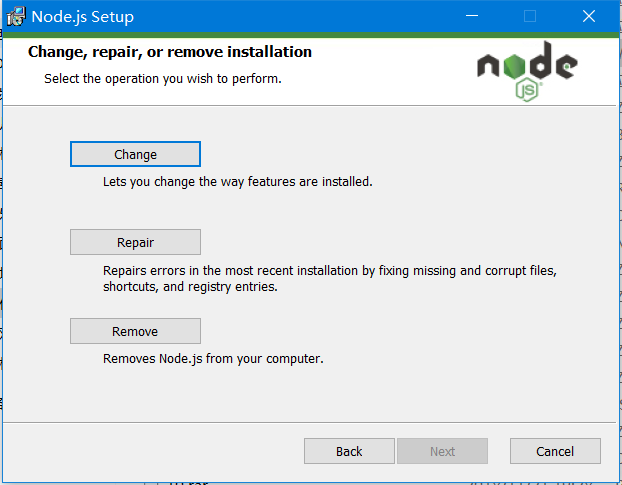The width and height of the screenshot is (622, 485).
Task: Click the Node.js logo image
Action: 527,71
